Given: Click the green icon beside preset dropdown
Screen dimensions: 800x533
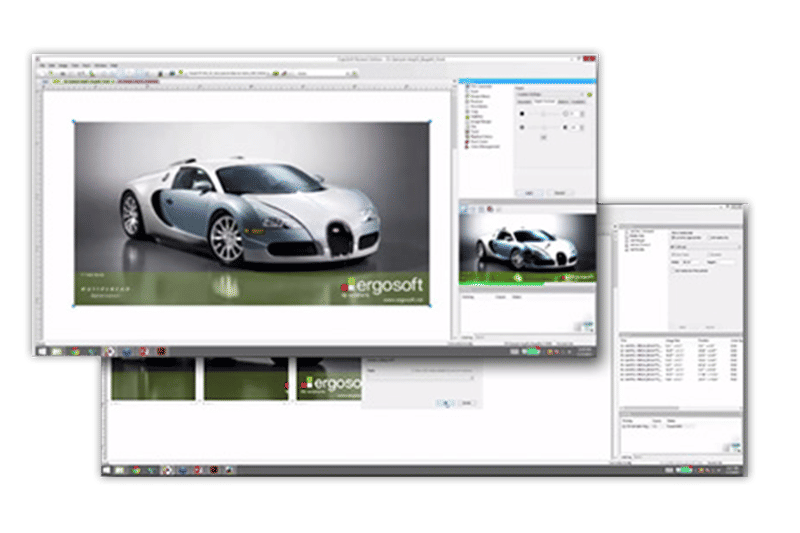Looking at the screenshot, I should tap(589, 94).
